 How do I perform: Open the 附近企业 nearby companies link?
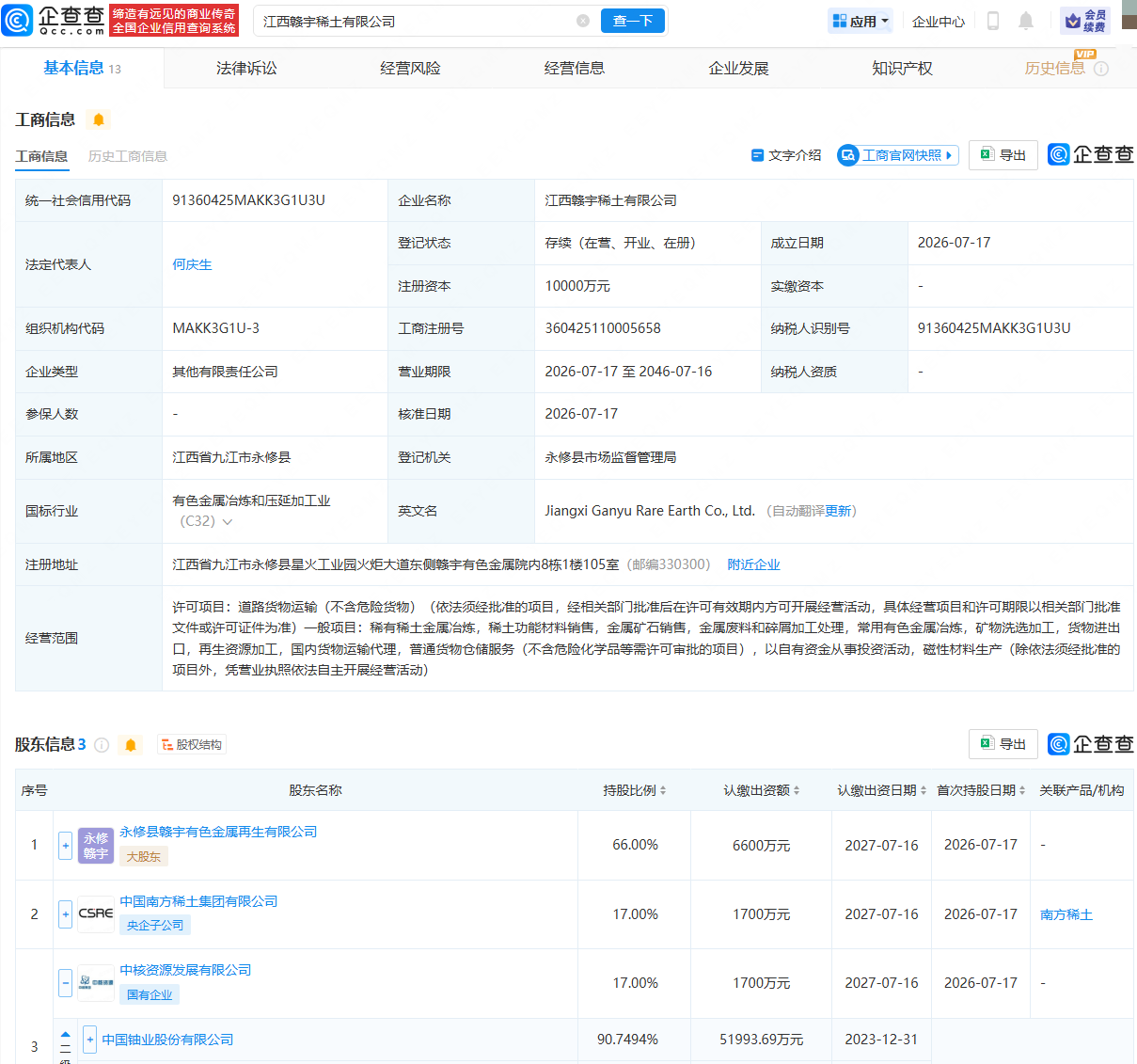point(753,564)
